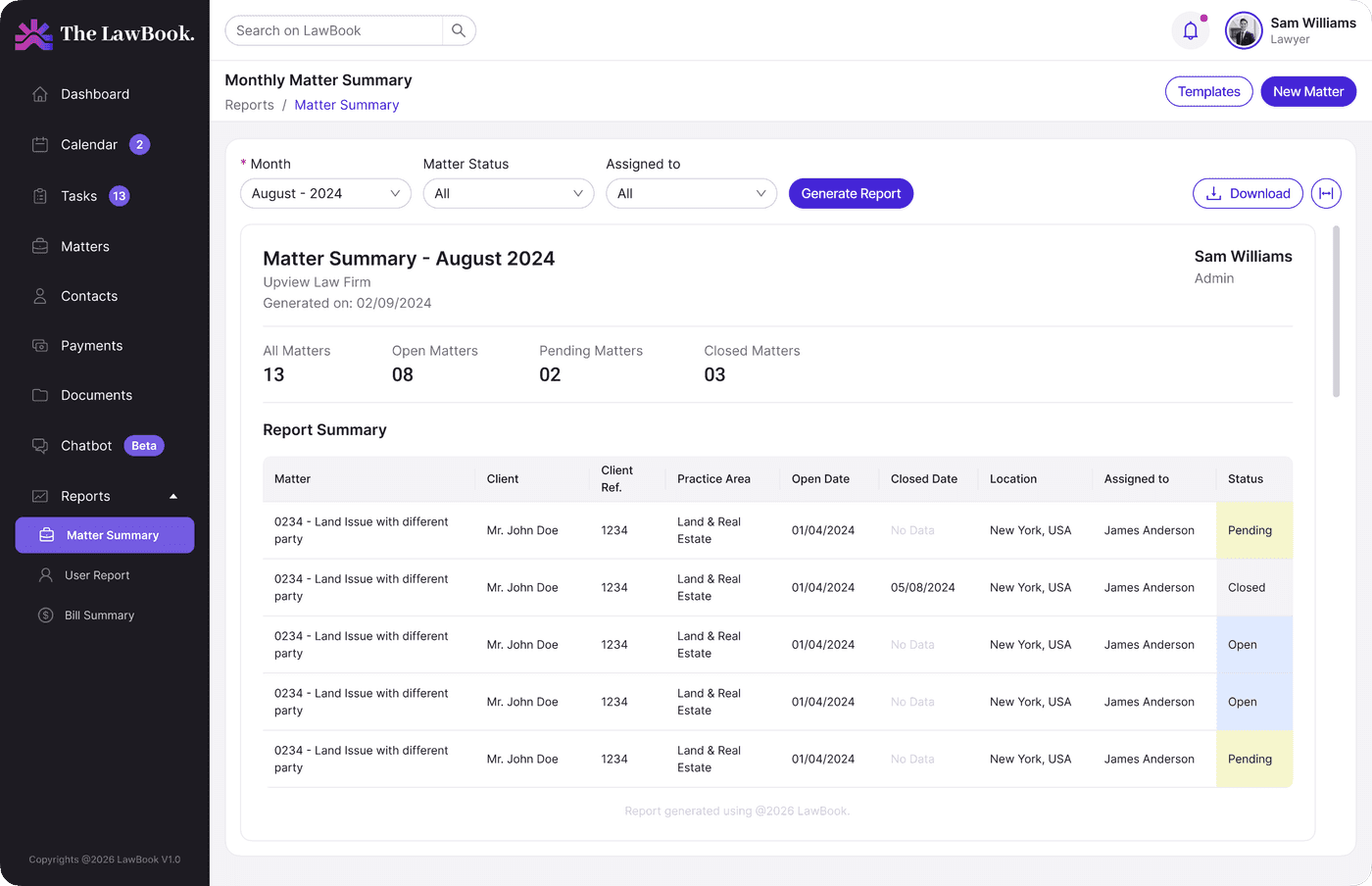Click the Tasks badge showing 13
Screen dimensions: 1372x886
[x=120, y=196]
